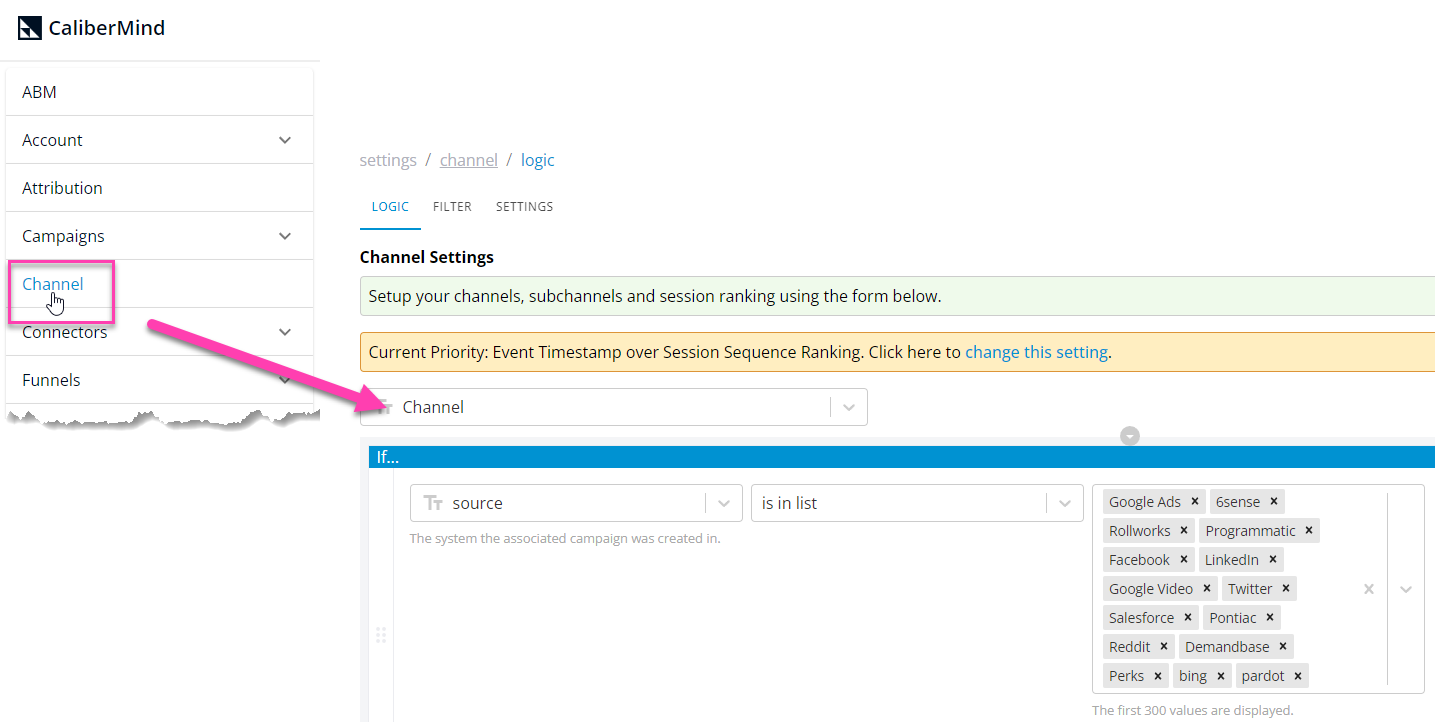The image size is (1435, 722).
Task: Remove the Reddit tag
Action: pos(1164,647)
